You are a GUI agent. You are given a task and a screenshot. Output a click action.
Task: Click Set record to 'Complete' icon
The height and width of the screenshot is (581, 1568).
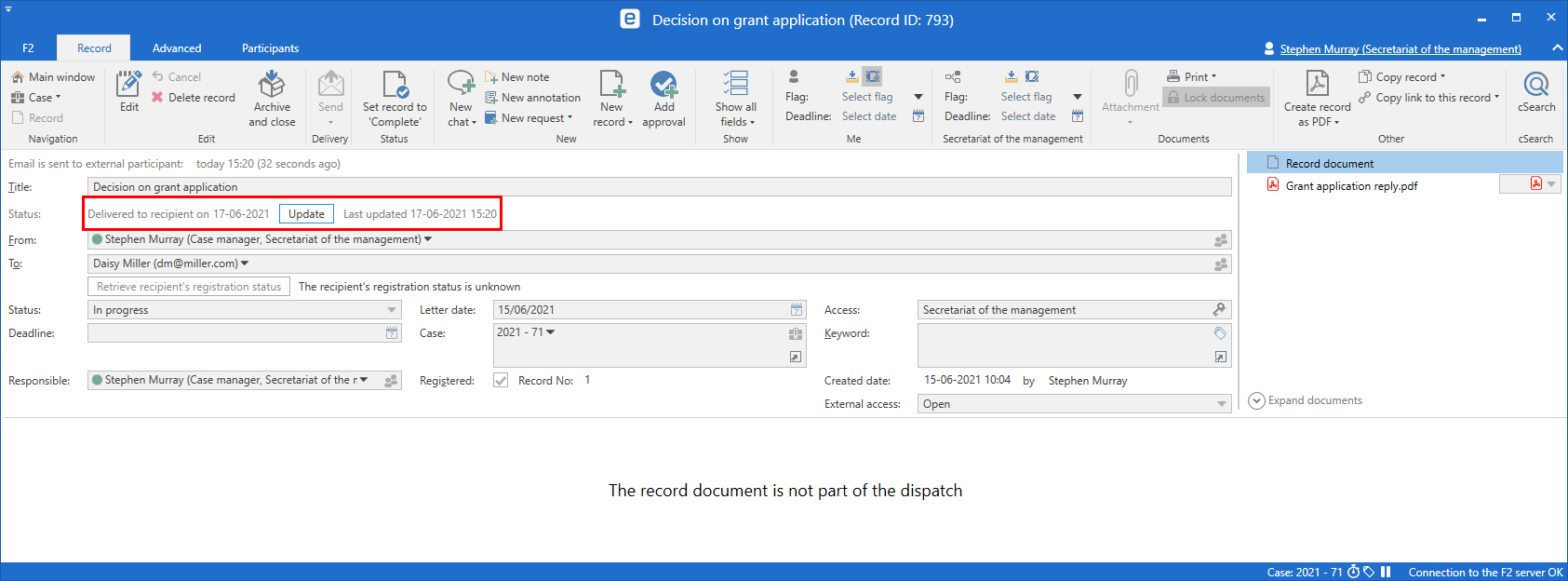pos(395,86)
